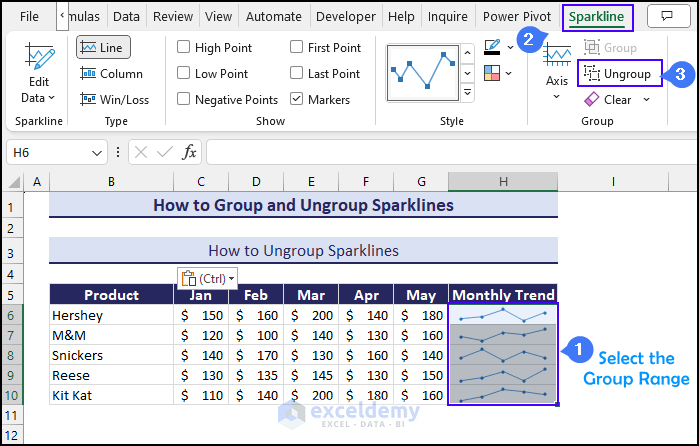Click the Clear sparklines eraser icon
This screenshot has width=699, height=446.
click(592, 99)
